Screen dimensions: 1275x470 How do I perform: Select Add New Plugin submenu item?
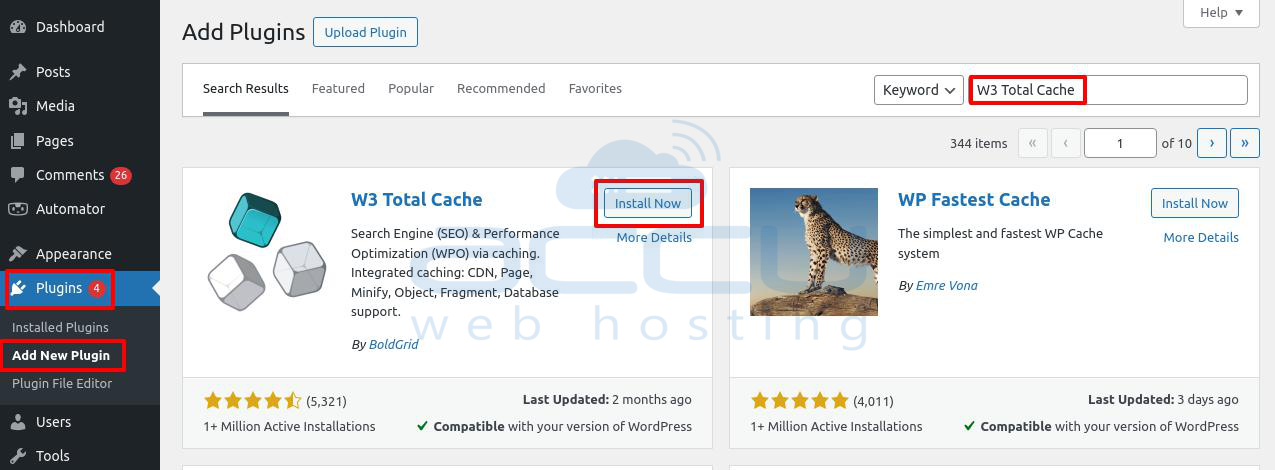click(61, 355)
